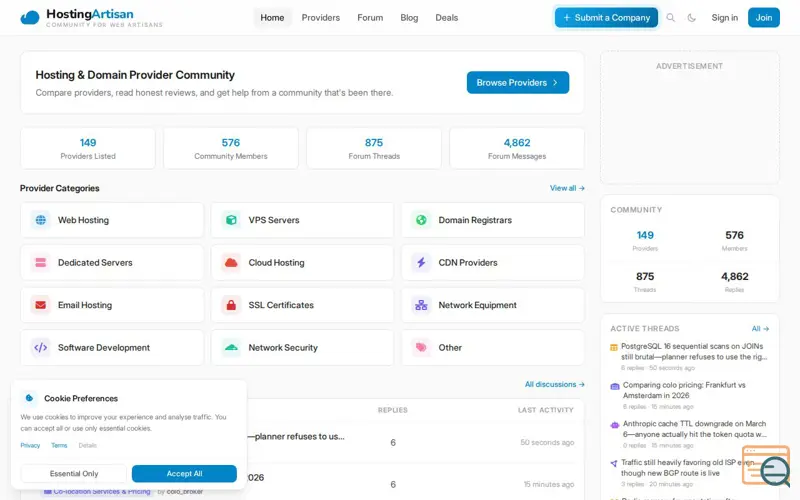Click Submit a Company button
The height and width of the screenshot is (500, 800).
click(x=606, y=18)
